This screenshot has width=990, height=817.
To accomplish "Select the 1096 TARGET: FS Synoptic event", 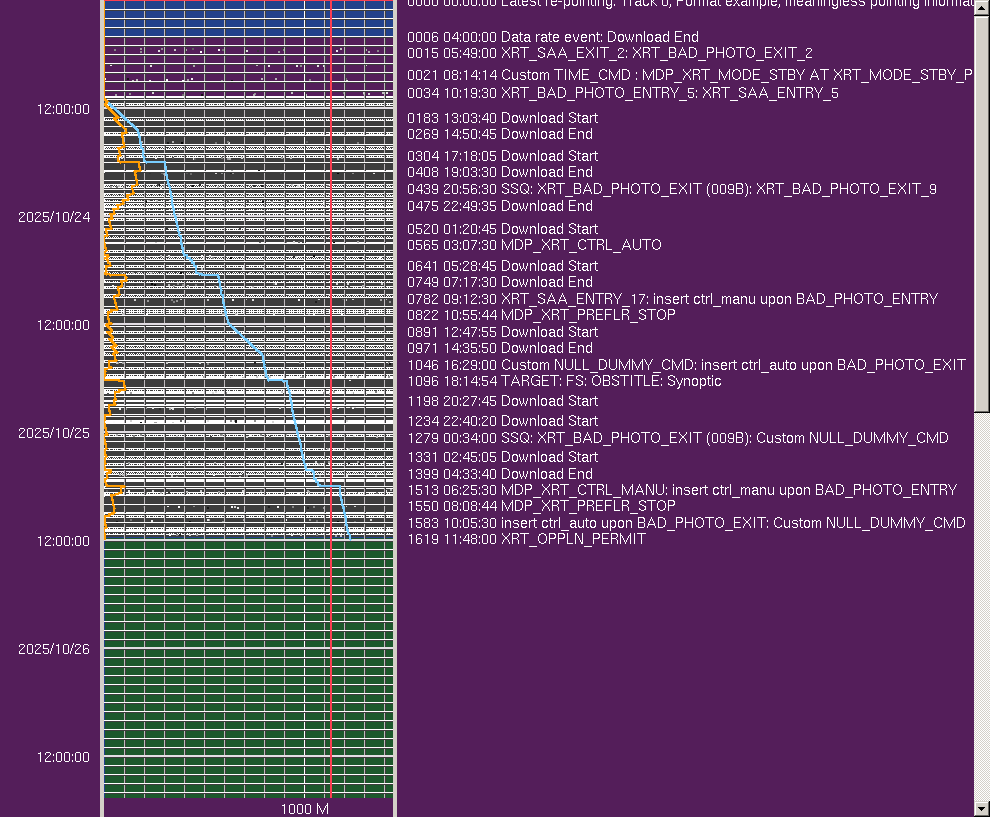I will 564,381.
